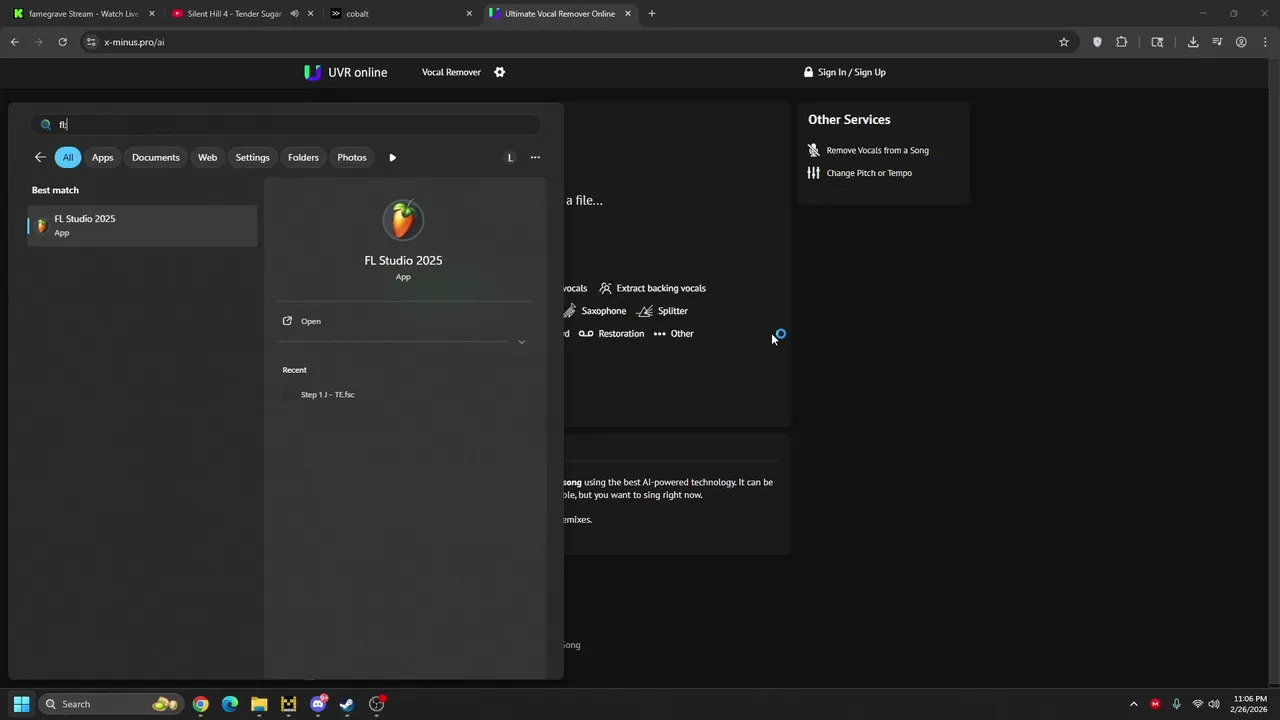Select the All search filter
Viewport: 1280px width, 720px height.
68,157
